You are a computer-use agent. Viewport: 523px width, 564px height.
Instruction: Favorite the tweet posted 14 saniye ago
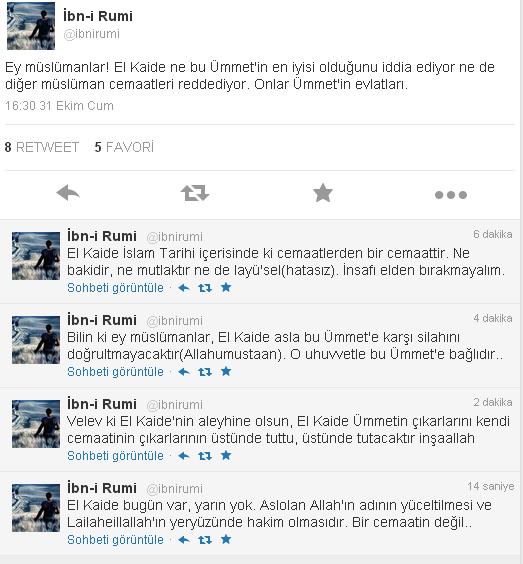coord(226,539)
